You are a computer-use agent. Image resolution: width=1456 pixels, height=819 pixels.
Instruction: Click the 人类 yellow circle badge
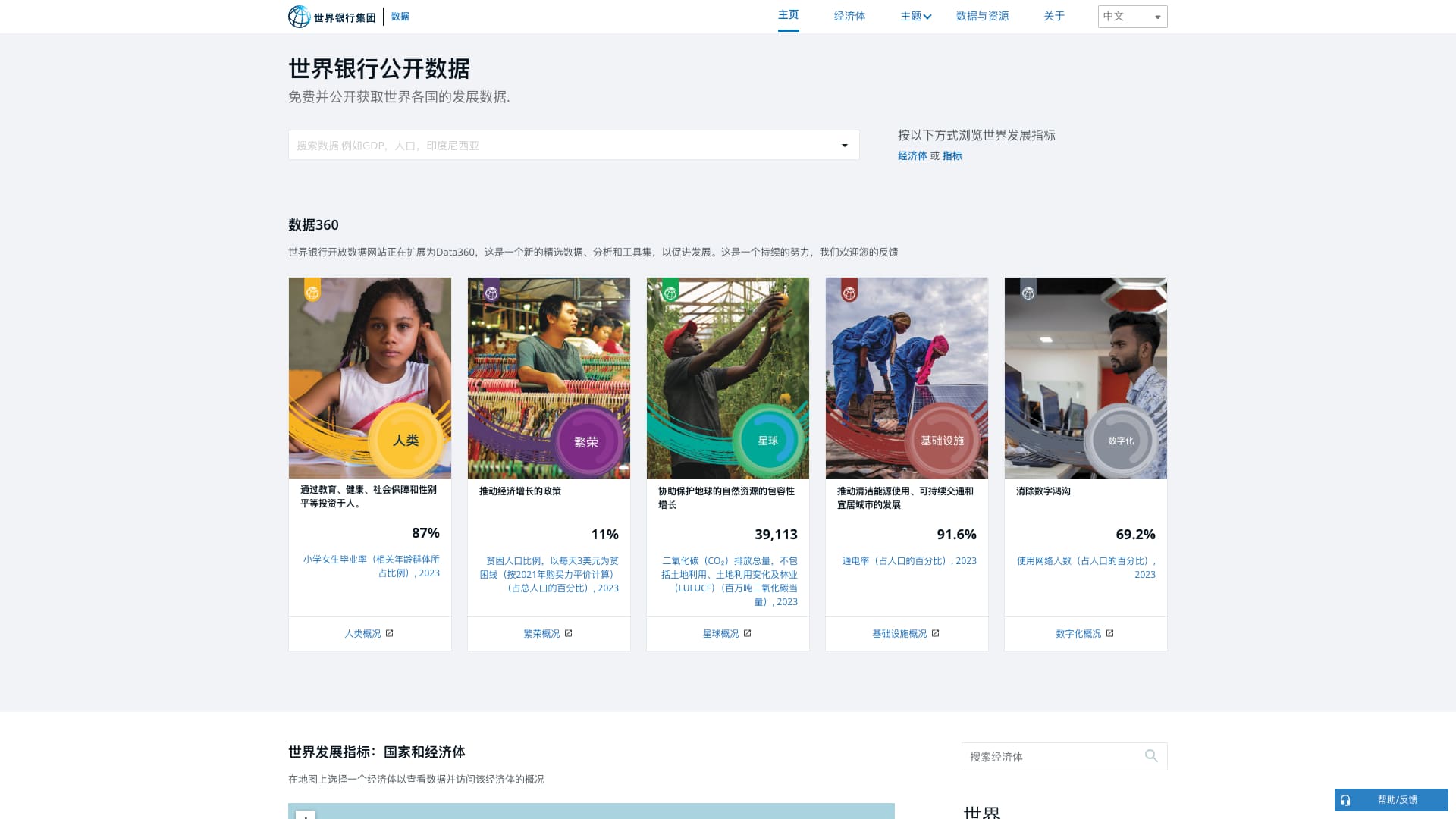coord(406,440)
